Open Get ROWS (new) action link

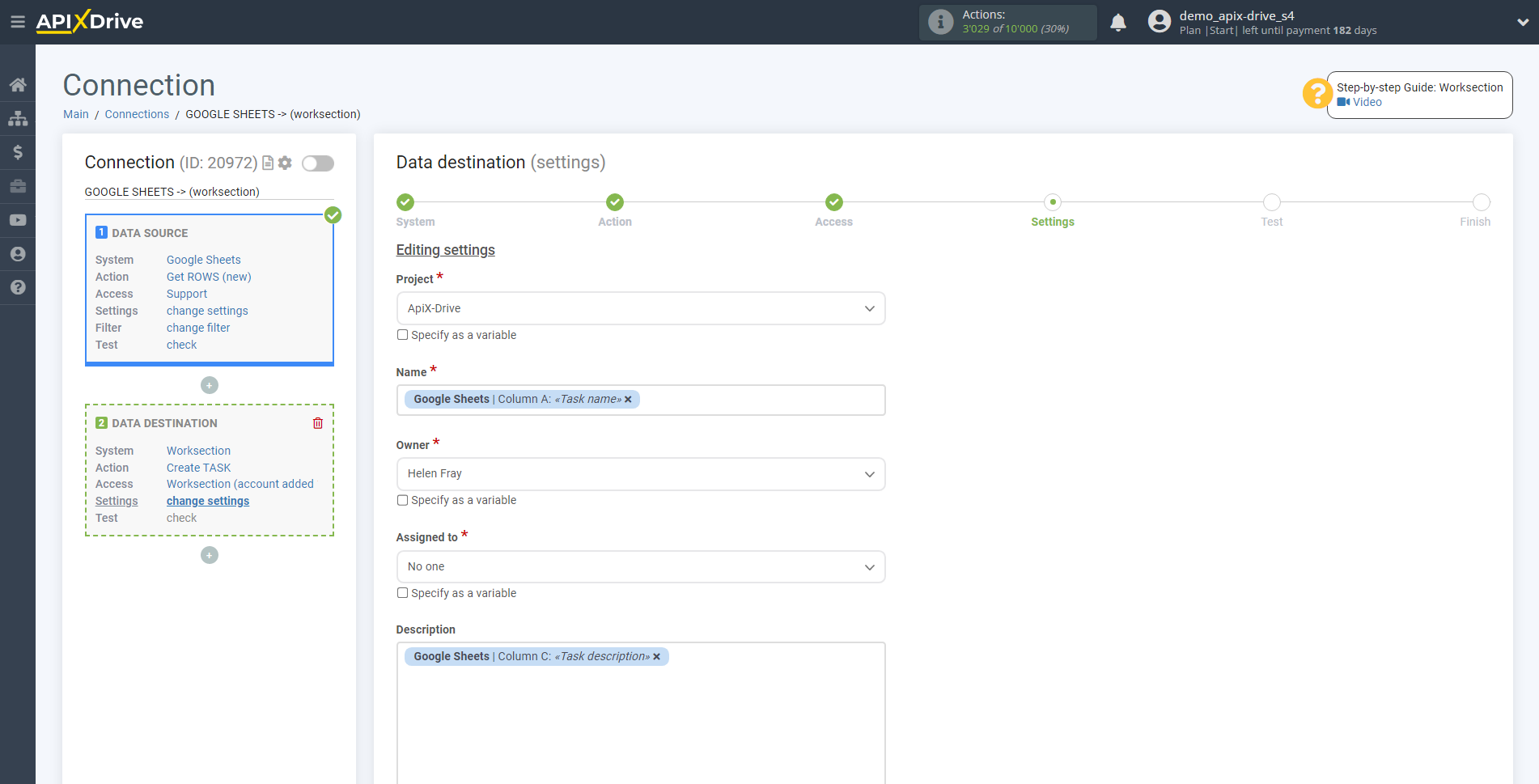click(x=209, y=277)
